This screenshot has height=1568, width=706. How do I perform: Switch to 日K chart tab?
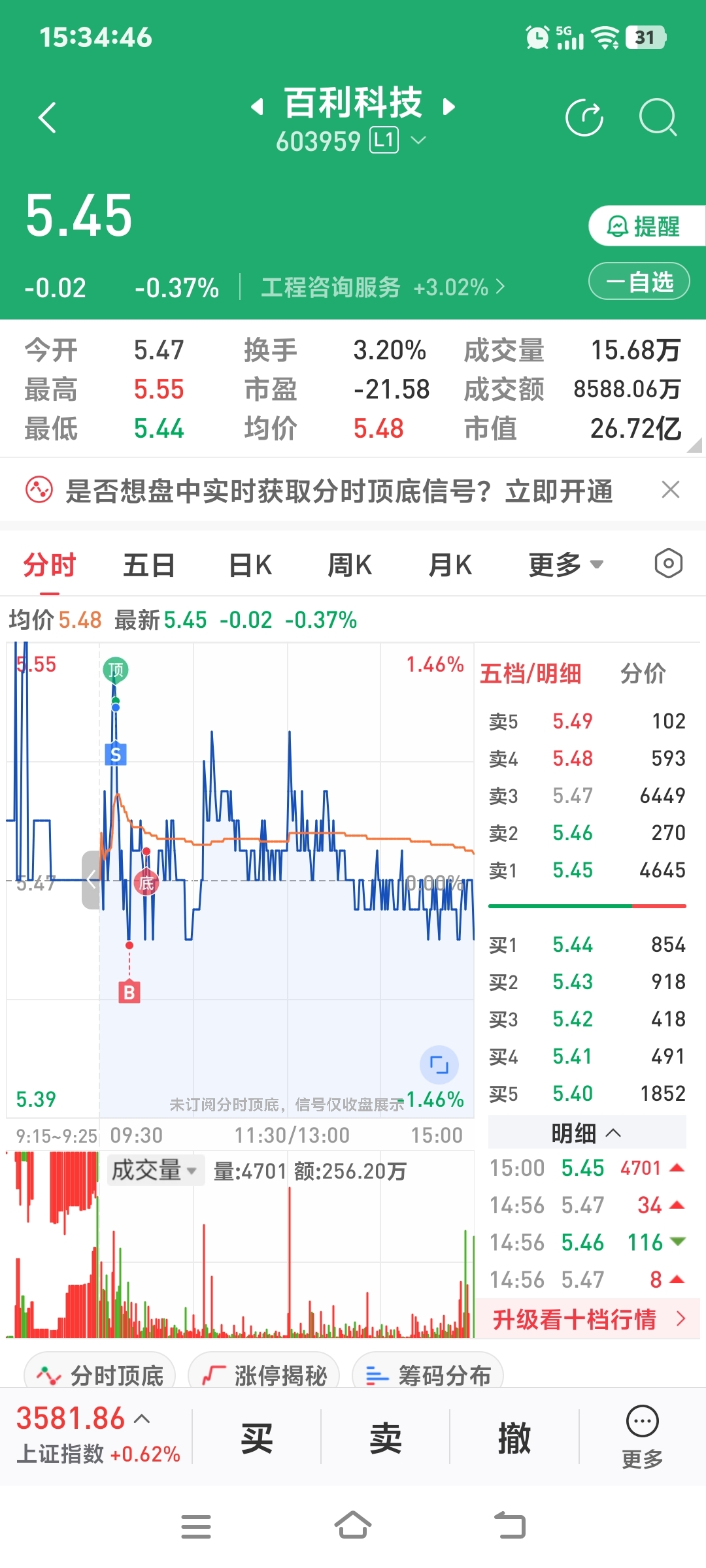coord(250,565)
